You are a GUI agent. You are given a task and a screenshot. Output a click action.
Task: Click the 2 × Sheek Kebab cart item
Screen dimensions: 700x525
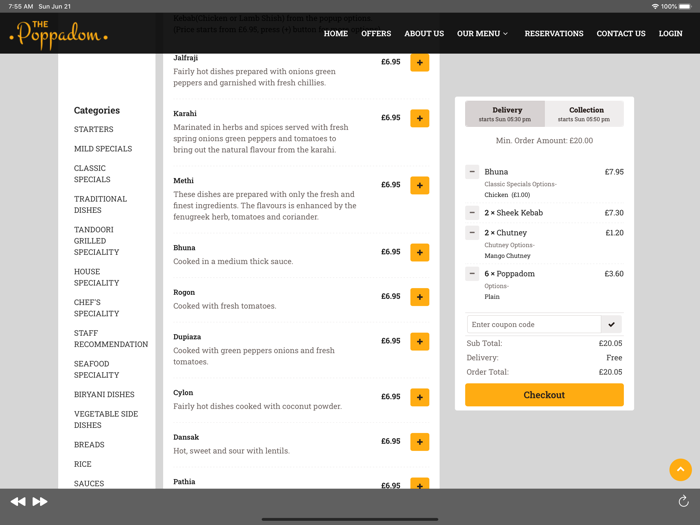tap(514, 213)
